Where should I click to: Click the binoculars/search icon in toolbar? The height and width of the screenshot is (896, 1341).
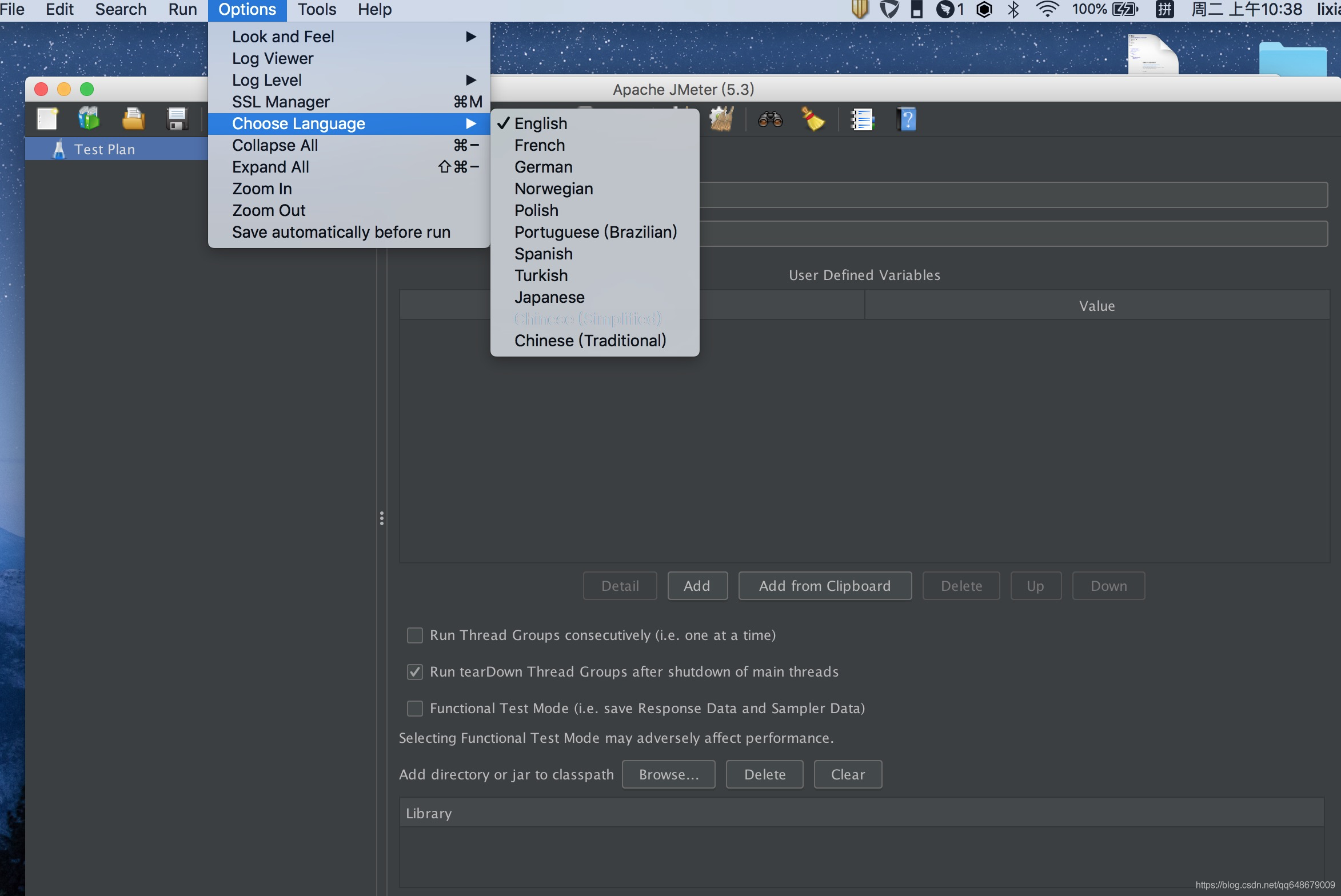(768, 119)
